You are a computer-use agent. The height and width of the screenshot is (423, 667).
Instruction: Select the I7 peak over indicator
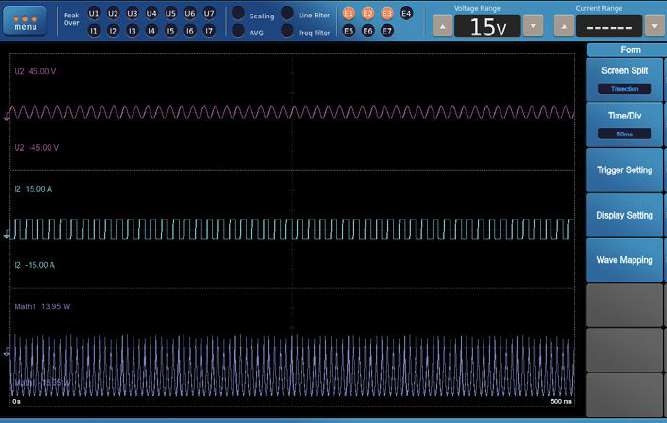209,31
